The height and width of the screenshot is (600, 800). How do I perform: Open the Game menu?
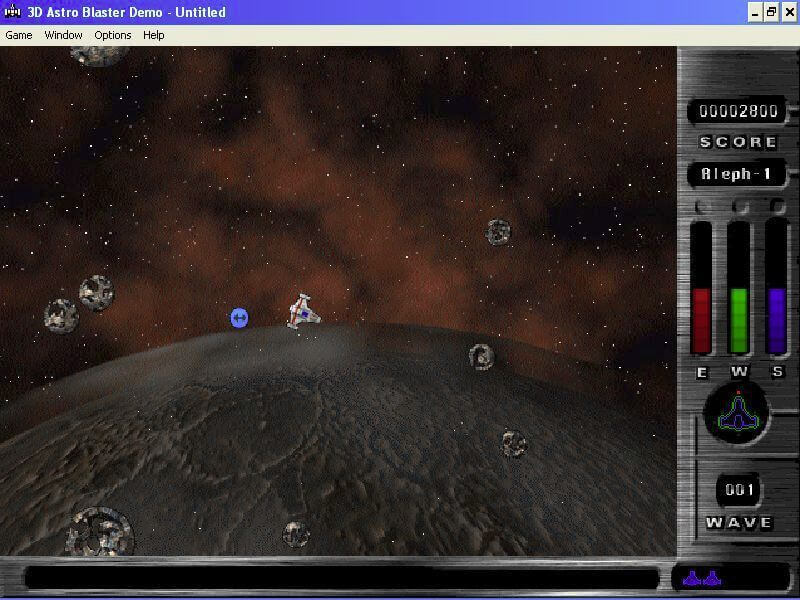tap(19, 35)
